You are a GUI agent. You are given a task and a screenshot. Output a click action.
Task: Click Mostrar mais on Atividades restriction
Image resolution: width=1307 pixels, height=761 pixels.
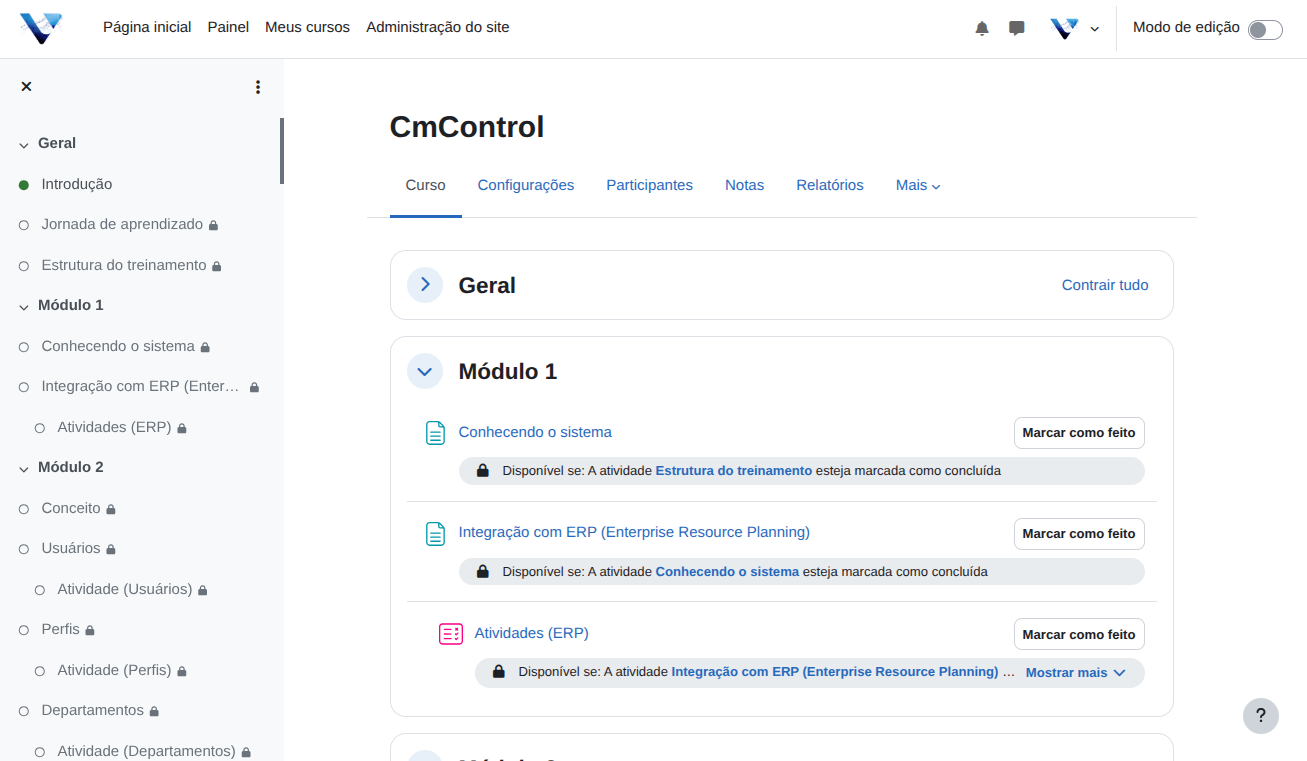[x=1075, y=673]
